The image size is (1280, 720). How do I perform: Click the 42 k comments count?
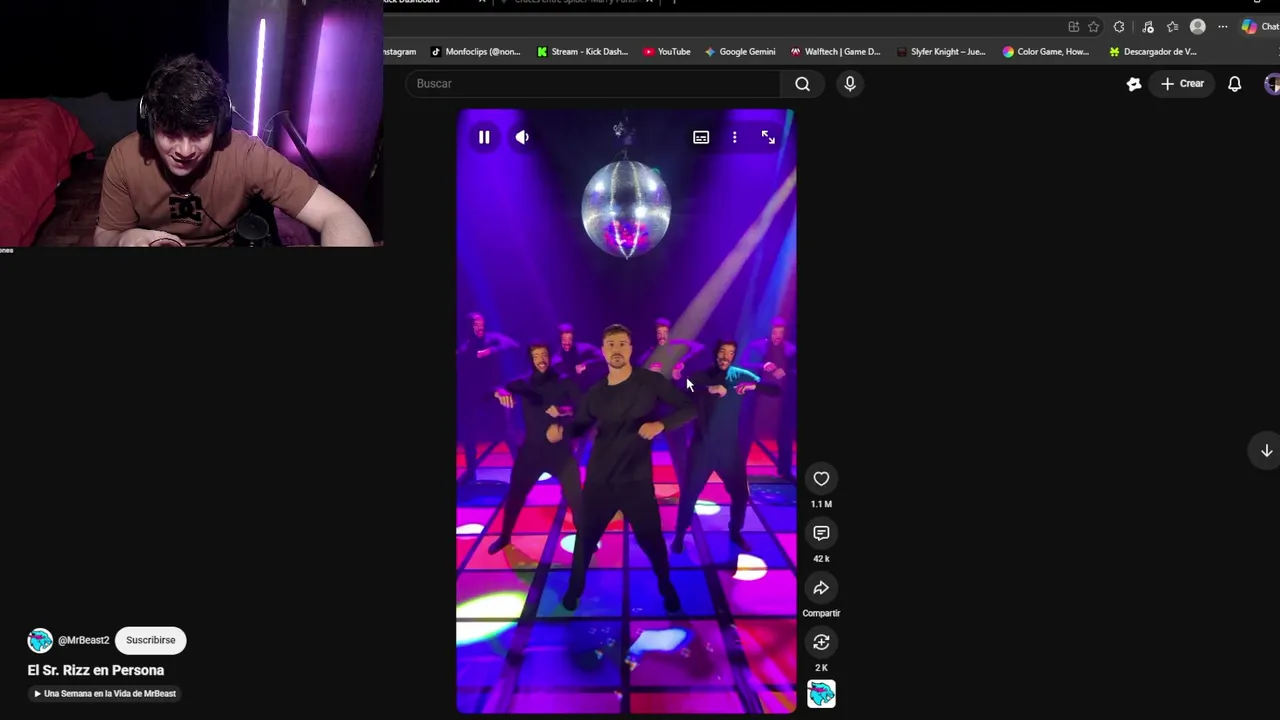(x=821, y=559)
